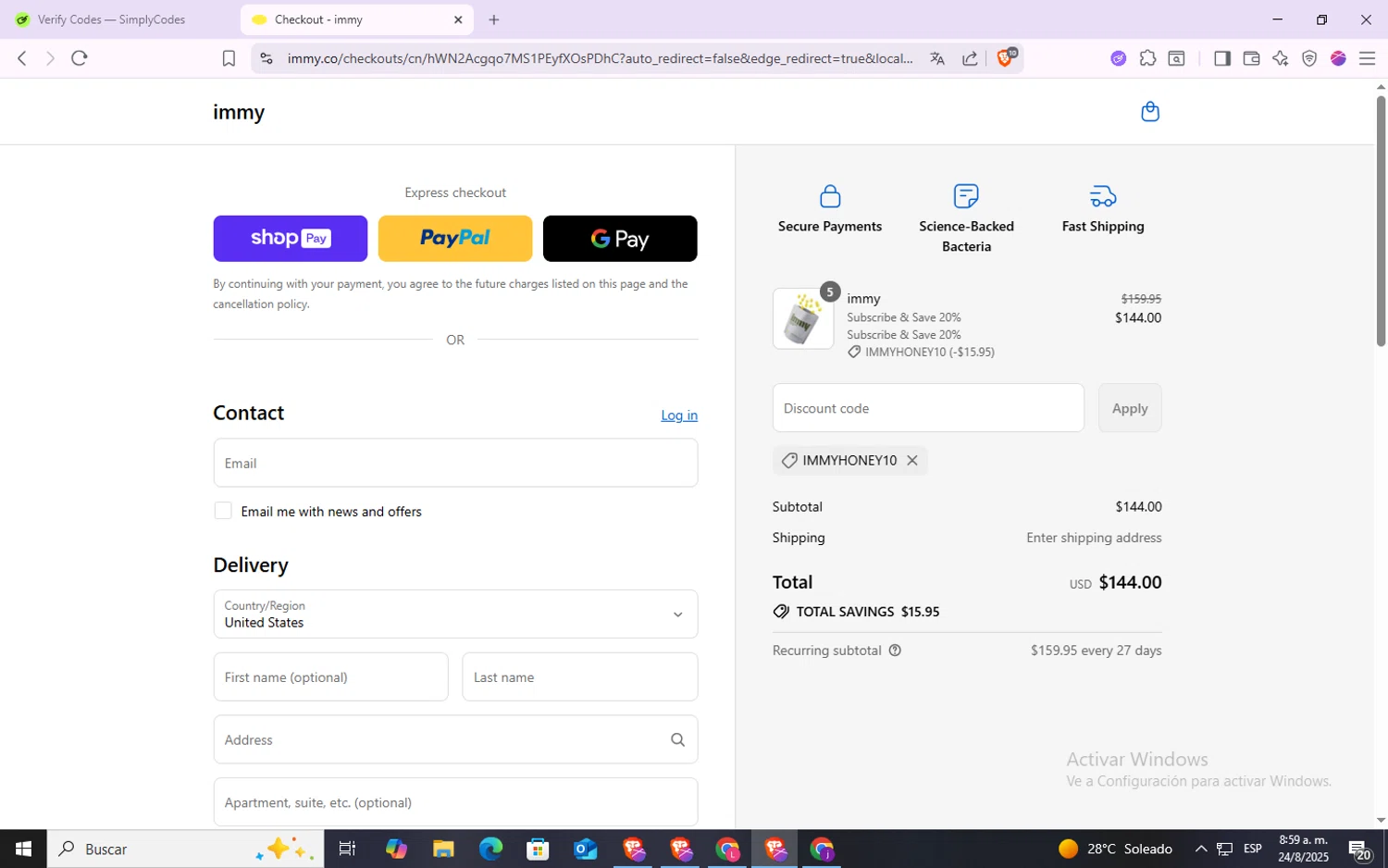This screenshot has width=1388, height=868.
Task: Open the profile avatar icon
Action: (x=1338, y=58)
